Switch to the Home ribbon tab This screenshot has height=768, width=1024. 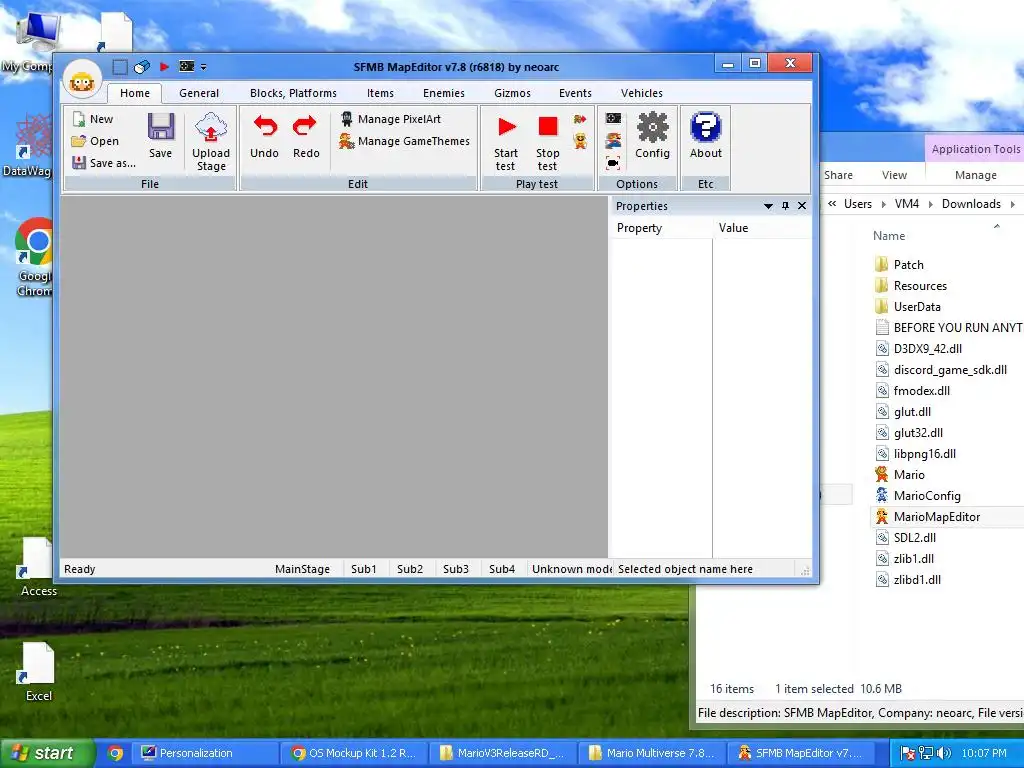pos(135,93)
